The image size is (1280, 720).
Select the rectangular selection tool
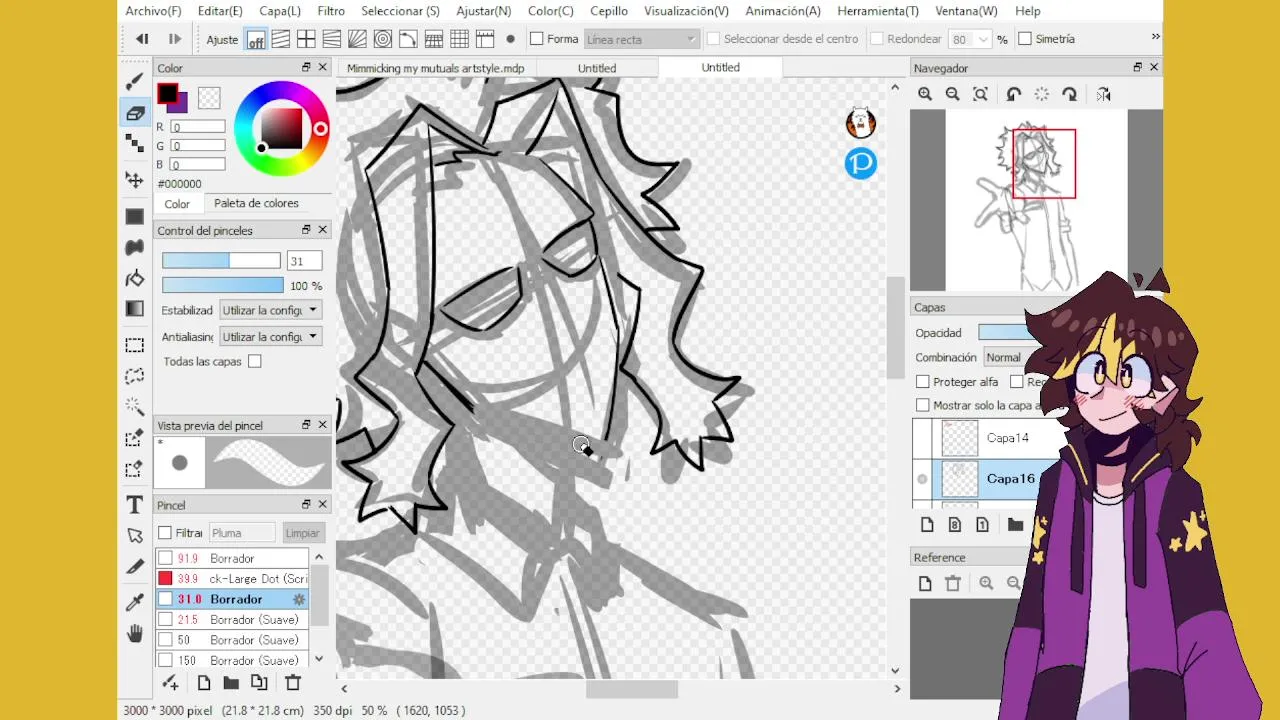click(x=134, y=345)
